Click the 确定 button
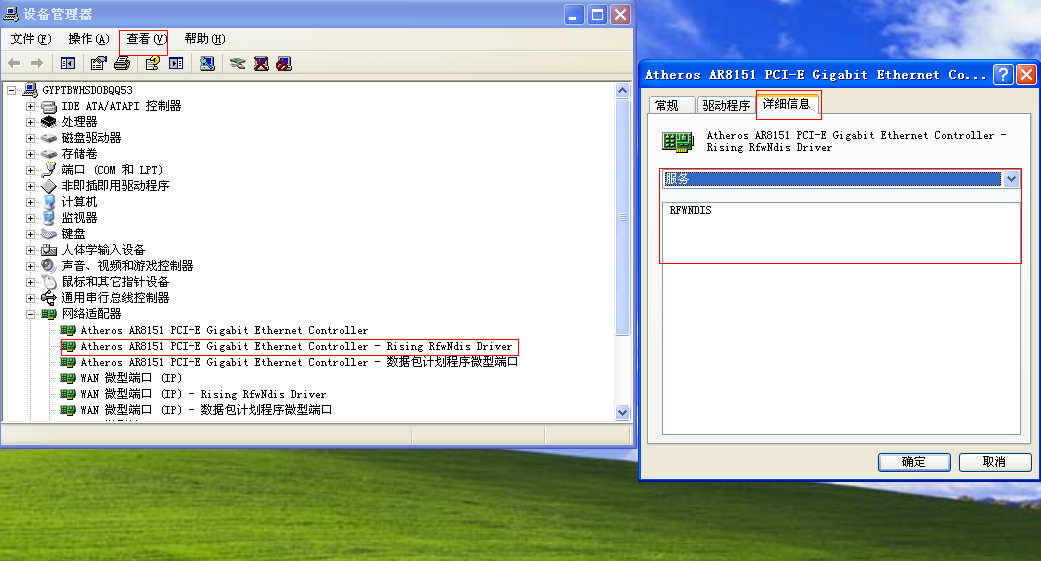1041x561 pixels. click(x=914, y=462)
